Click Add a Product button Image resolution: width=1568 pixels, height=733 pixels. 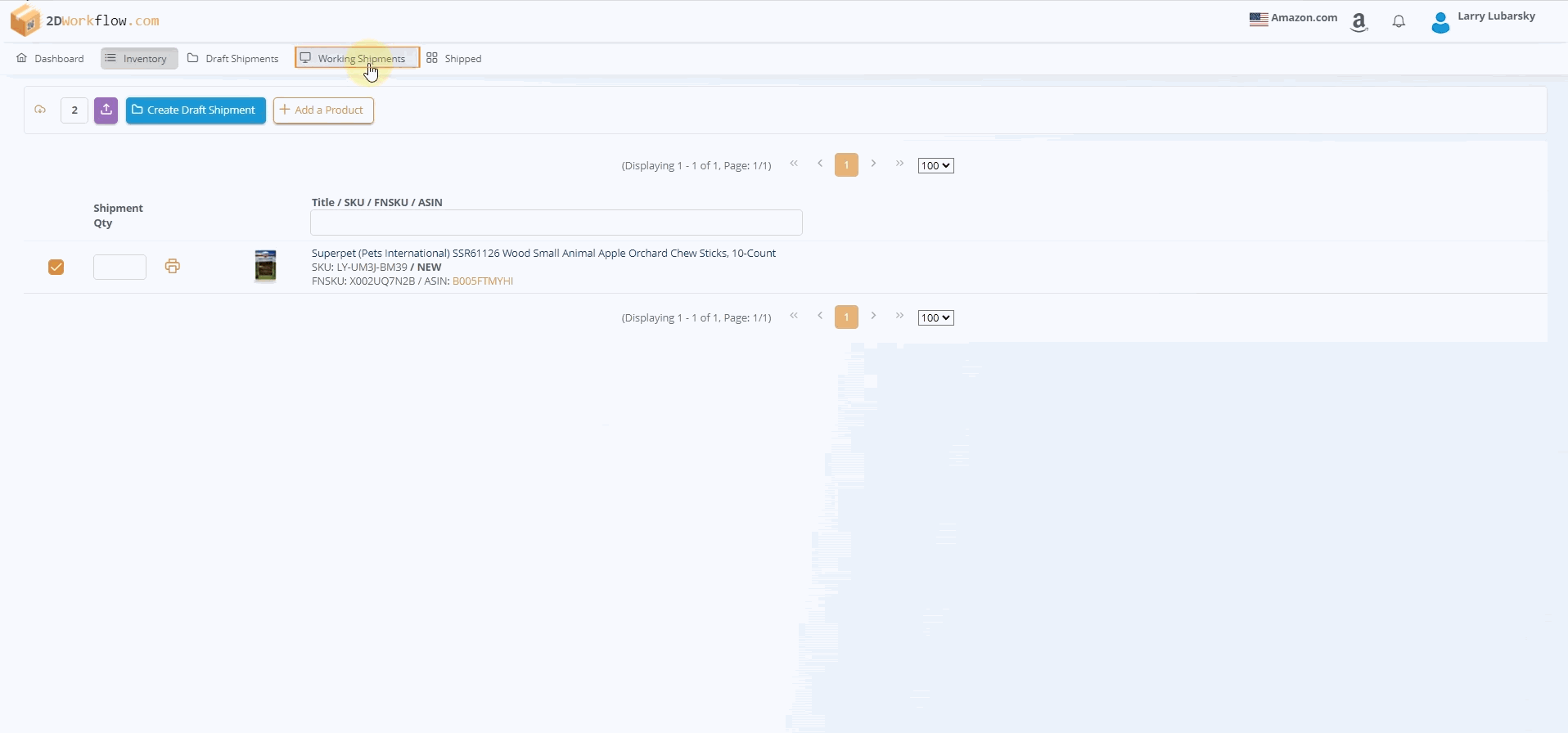pyautogui.click(x=323, y=110)
